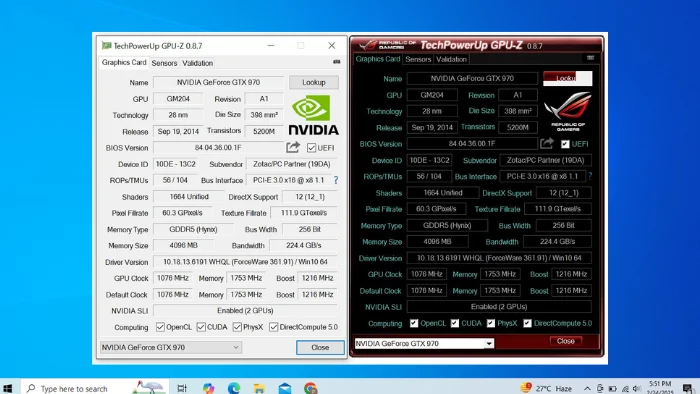
Task: Click the Bandwidth 224.4 GB/s value in left window
Action: 304,245
